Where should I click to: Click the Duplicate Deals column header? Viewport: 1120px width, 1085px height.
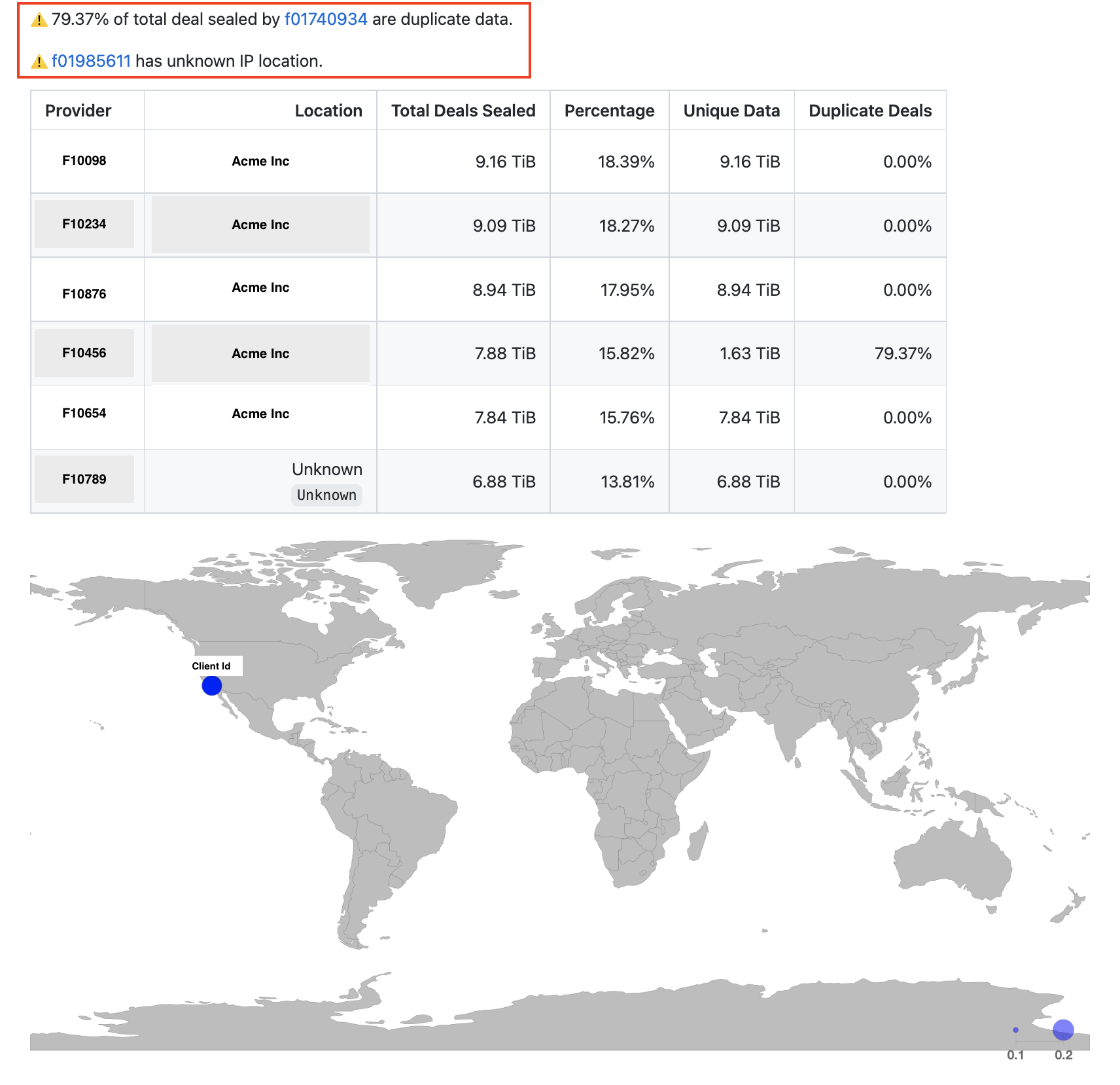(x=870, y=111)
